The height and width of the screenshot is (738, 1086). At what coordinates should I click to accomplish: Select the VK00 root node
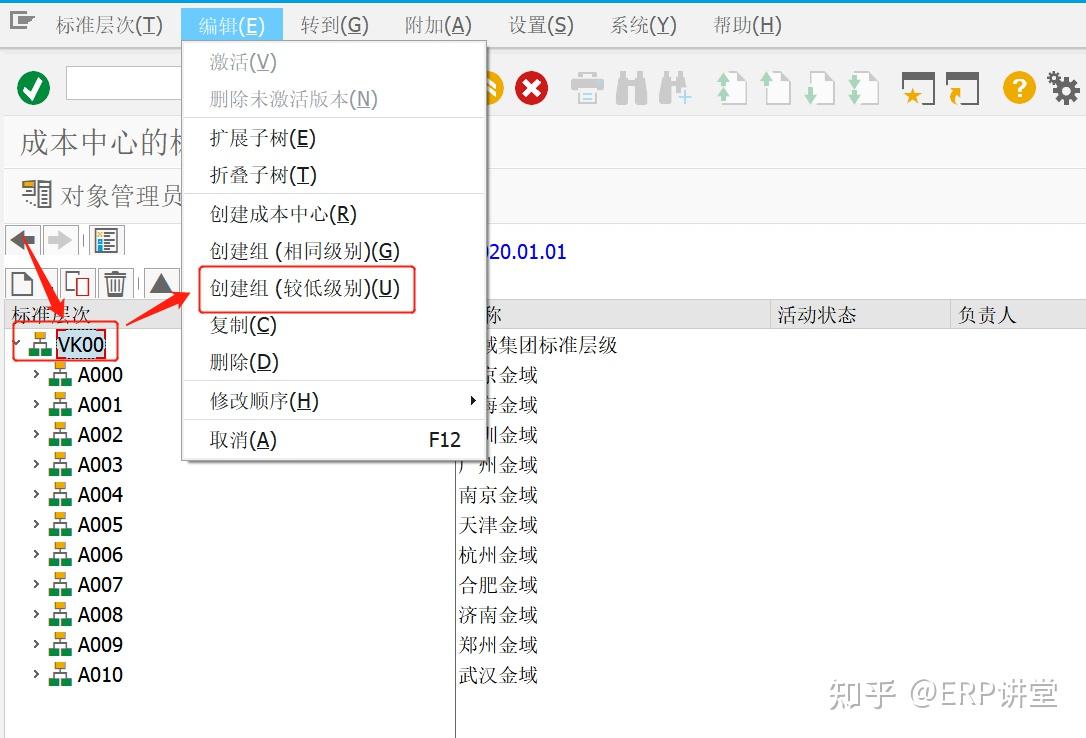(x=80, y=344)
